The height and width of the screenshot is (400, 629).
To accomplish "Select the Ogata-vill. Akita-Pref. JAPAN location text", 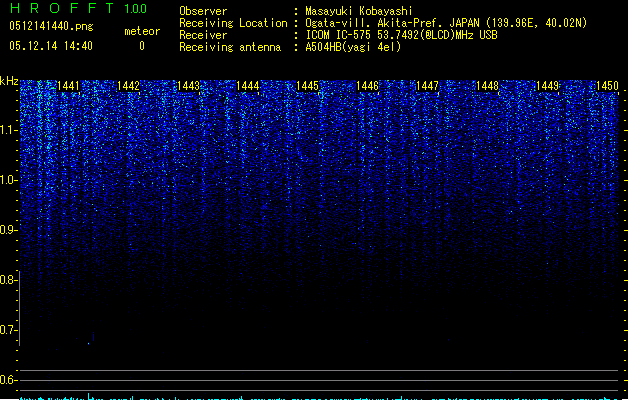I will 446,23.
